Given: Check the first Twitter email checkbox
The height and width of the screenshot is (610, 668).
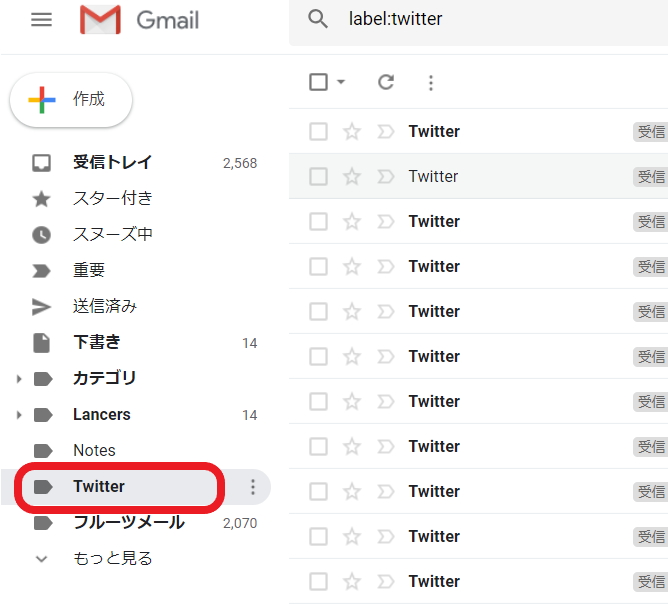Looking at the screenshot, I should click(318, 132).
